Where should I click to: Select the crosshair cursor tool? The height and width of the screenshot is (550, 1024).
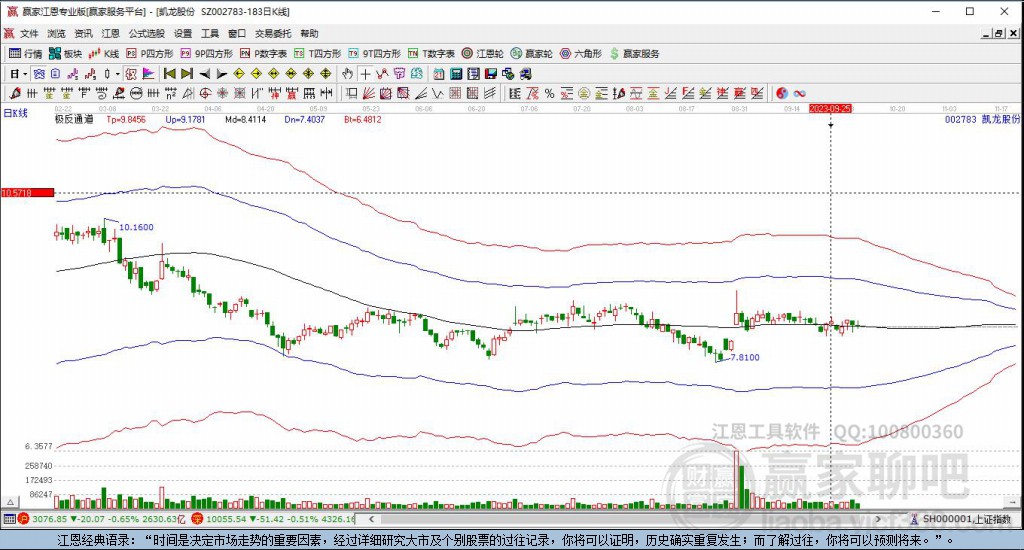click(x=365, y=74)
